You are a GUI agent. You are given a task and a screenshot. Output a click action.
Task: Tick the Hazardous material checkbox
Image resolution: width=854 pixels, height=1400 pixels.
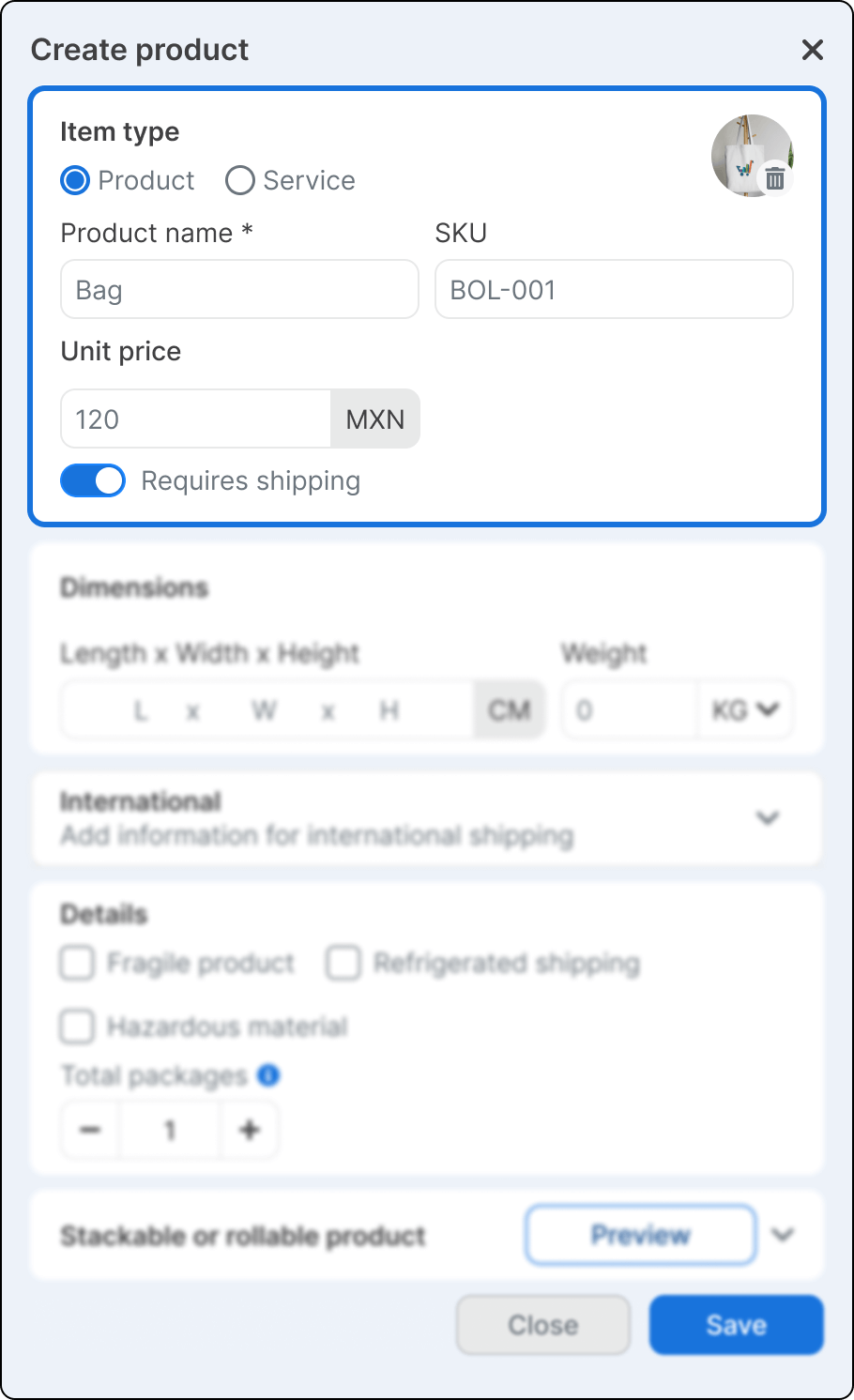pyautogui.click(x=77, y=1027)
